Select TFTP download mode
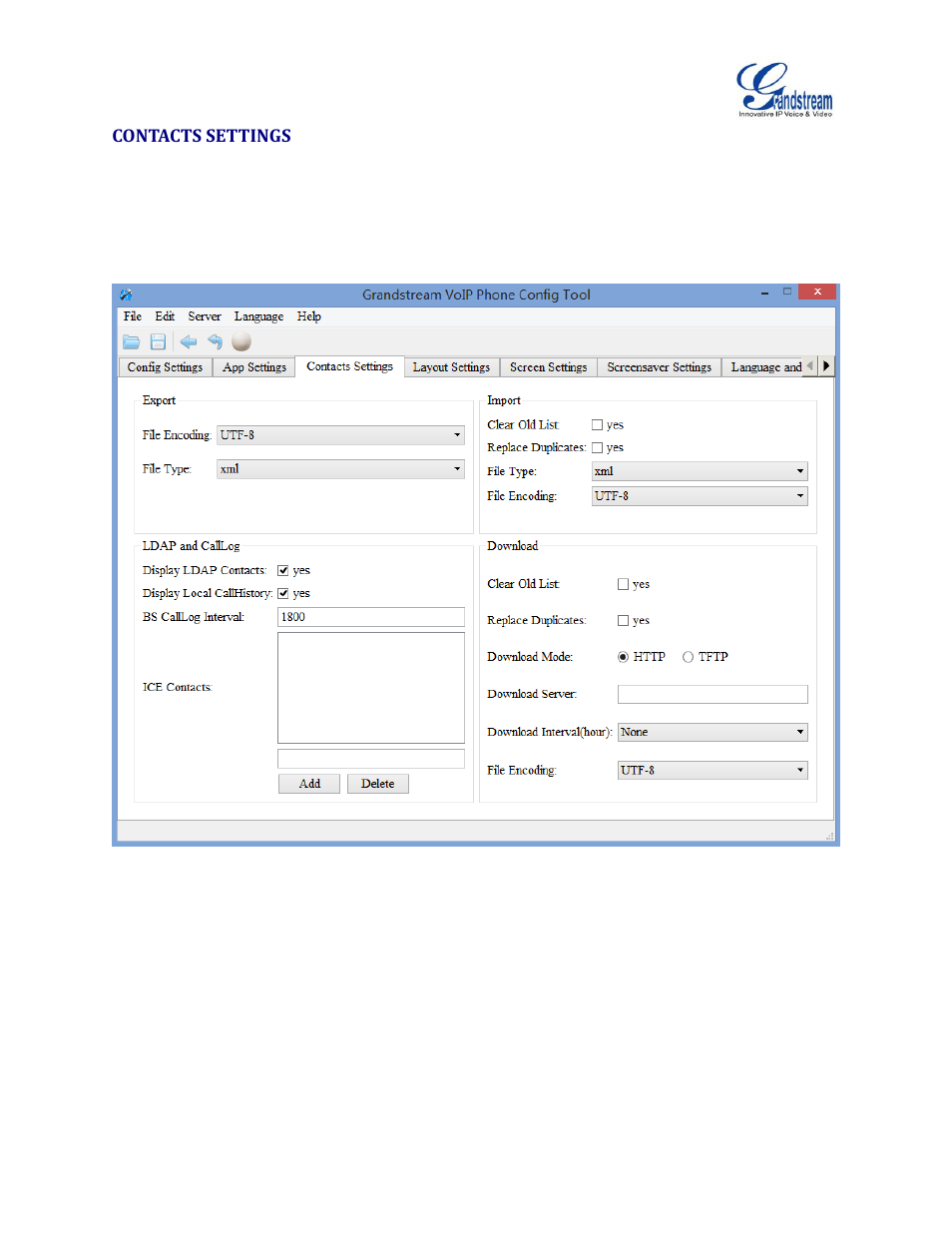 688,657
